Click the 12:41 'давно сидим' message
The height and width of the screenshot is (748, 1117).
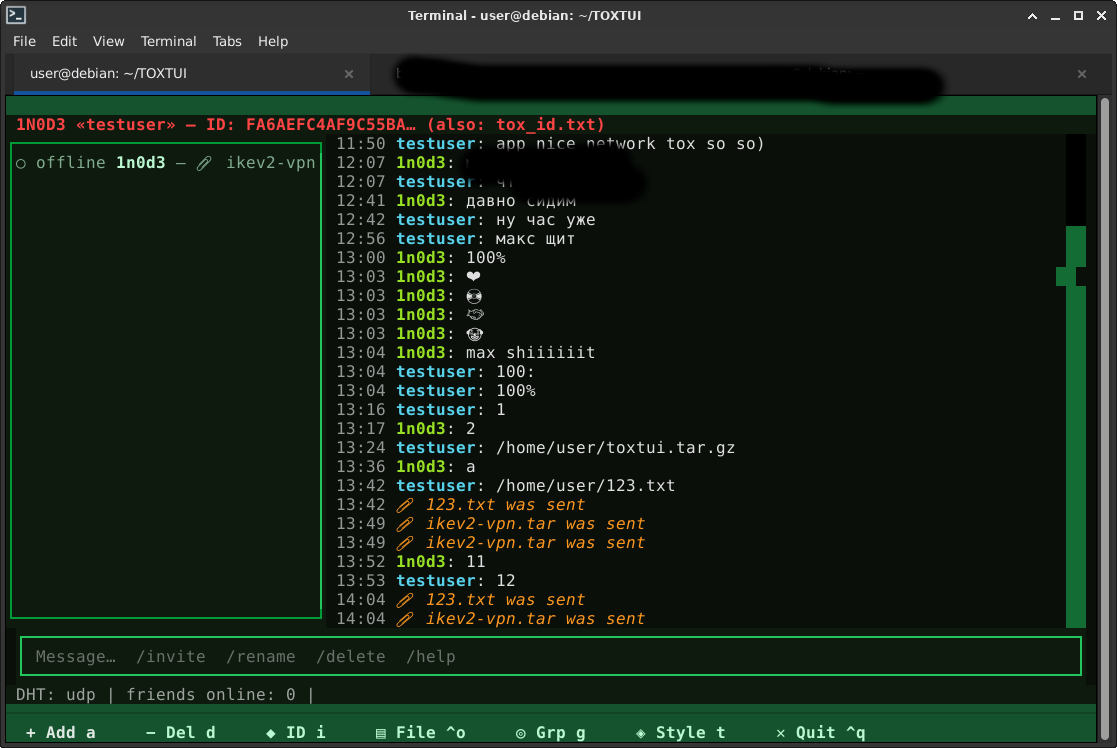tap(521, 201)
